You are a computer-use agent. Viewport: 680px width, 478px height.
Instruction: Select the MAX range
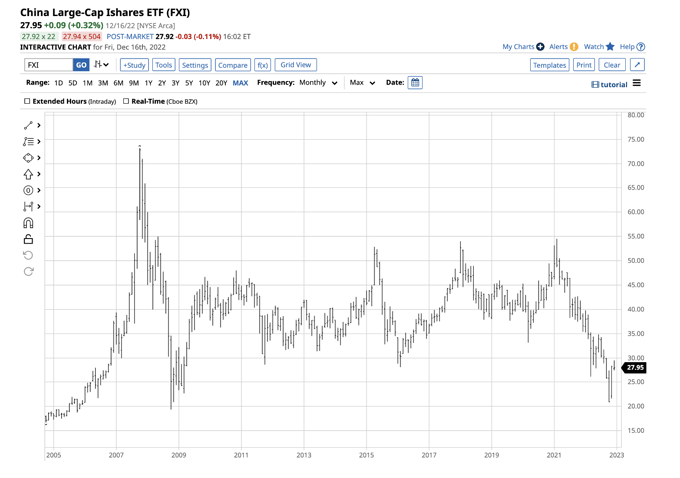click(240, 83)
